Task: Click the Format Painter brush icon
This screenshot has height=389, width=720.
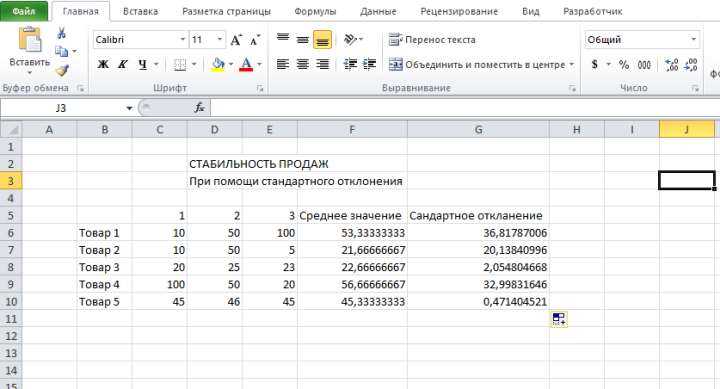Action: tap(61, 70)
